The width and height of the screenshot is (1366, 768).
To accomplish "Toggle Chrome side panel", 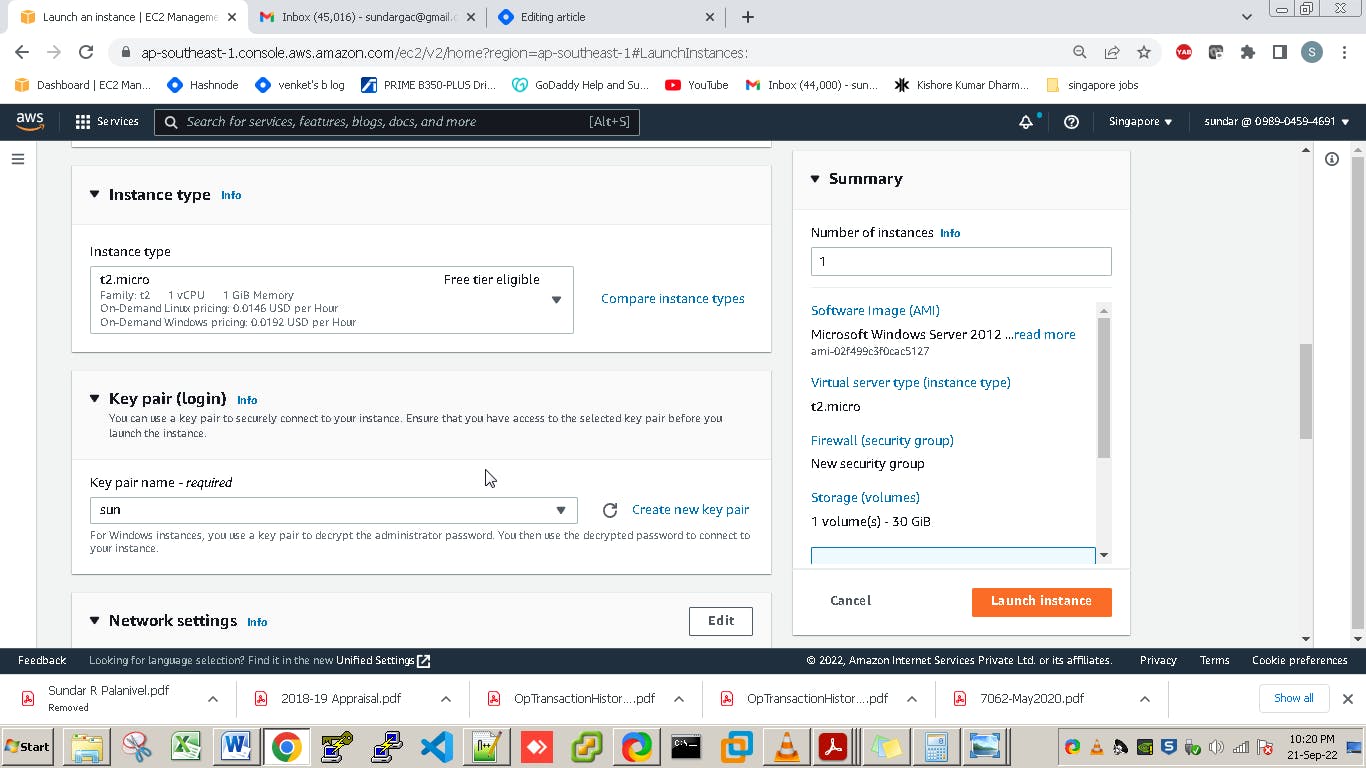I will pyautogui.click(x=1279, y=53).
